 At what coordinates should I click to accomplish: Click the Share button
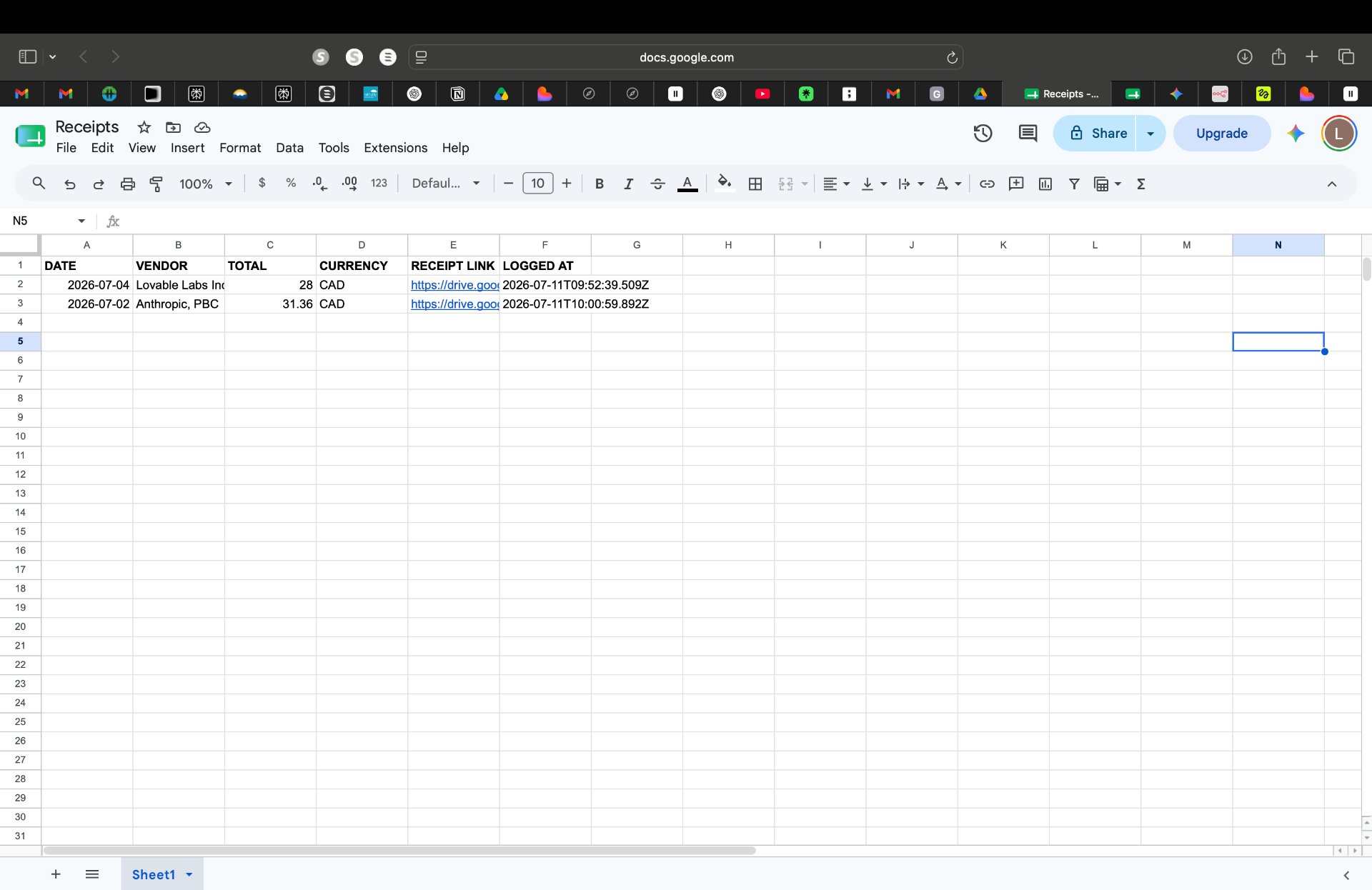(x=1095, y=133)
